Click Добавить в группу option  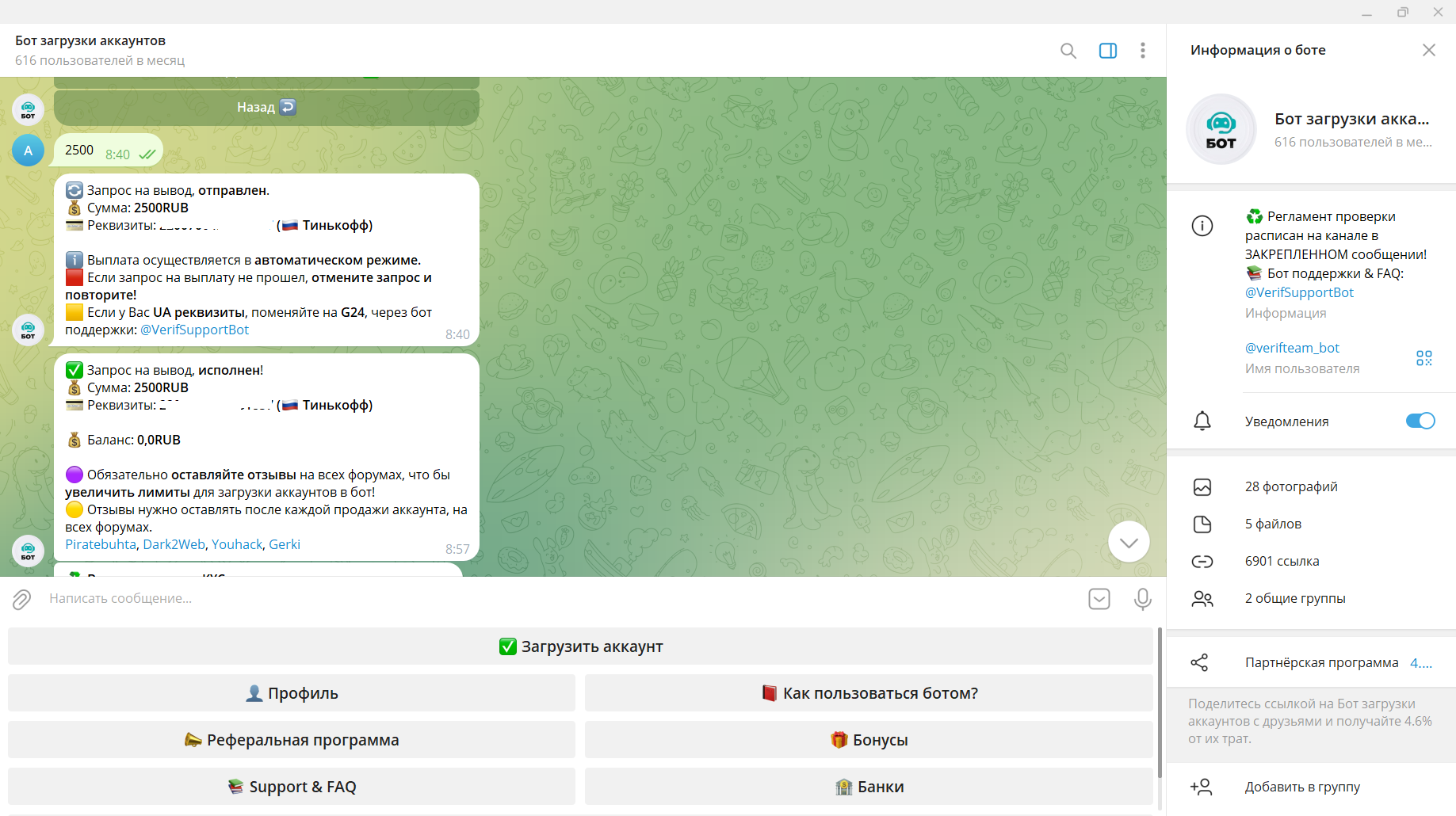click(x=1301, y=787)
